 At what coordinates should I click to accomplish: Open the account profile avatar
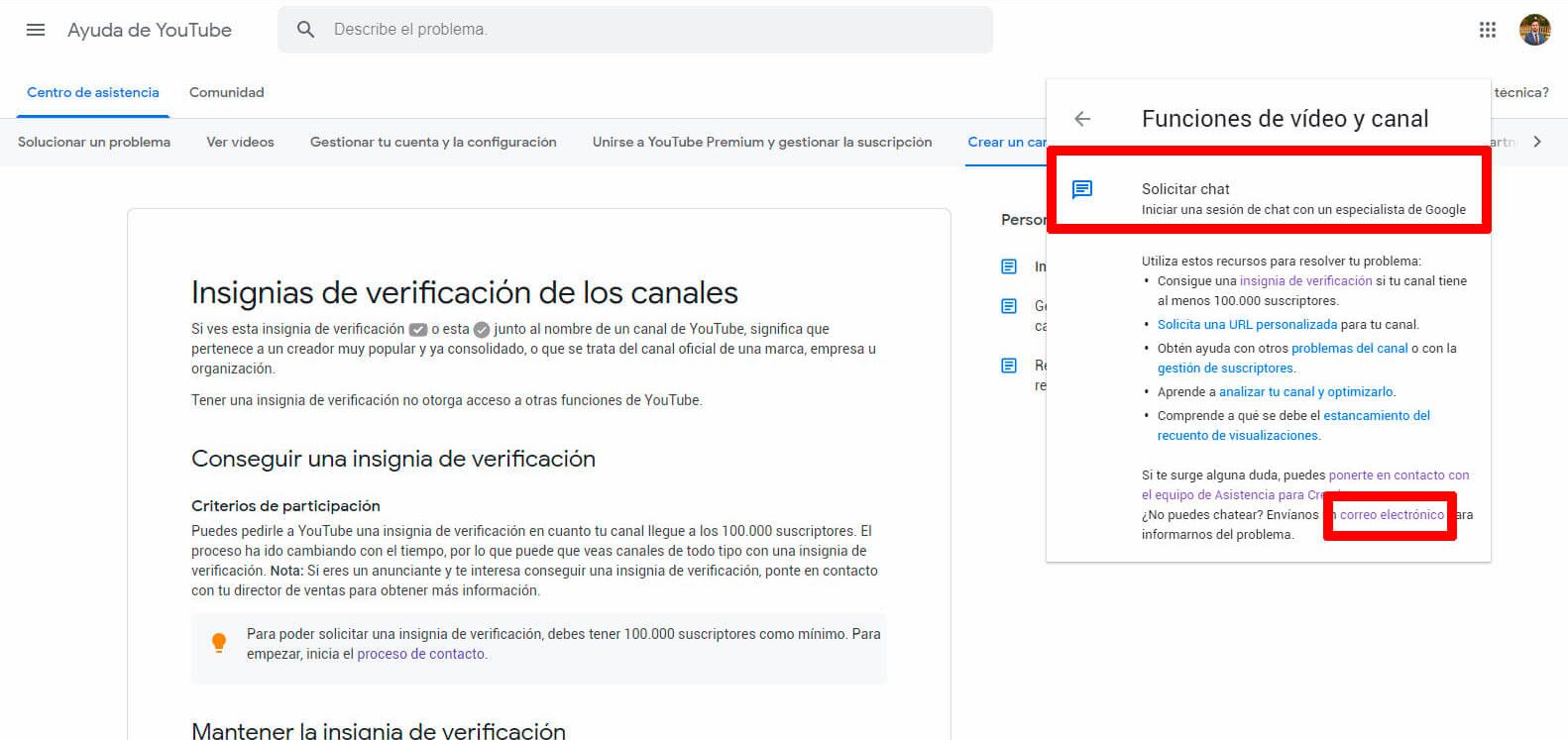pyautogui.click(x=1534, y=30)
